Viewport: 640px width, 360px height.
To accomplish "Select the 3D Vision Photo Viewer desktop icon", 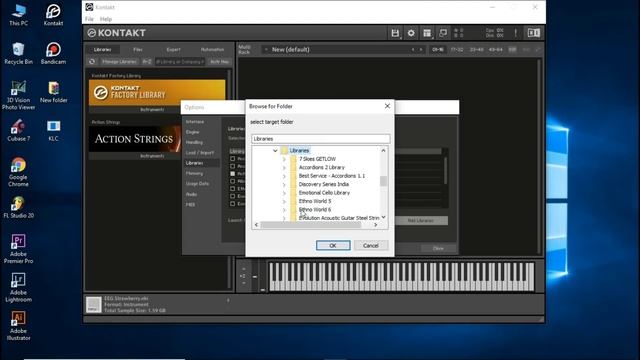I will click(x=18, y=96).
